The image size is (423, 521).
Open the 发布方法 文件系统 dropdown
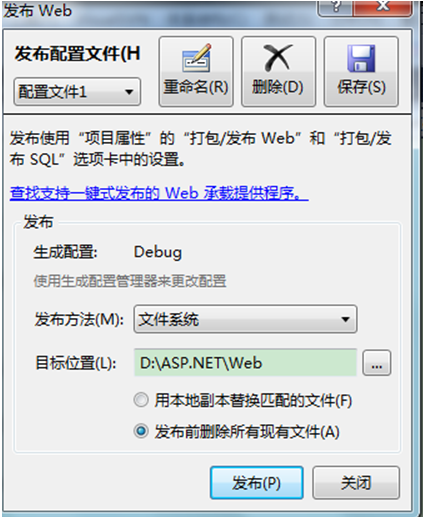(245, 319)
